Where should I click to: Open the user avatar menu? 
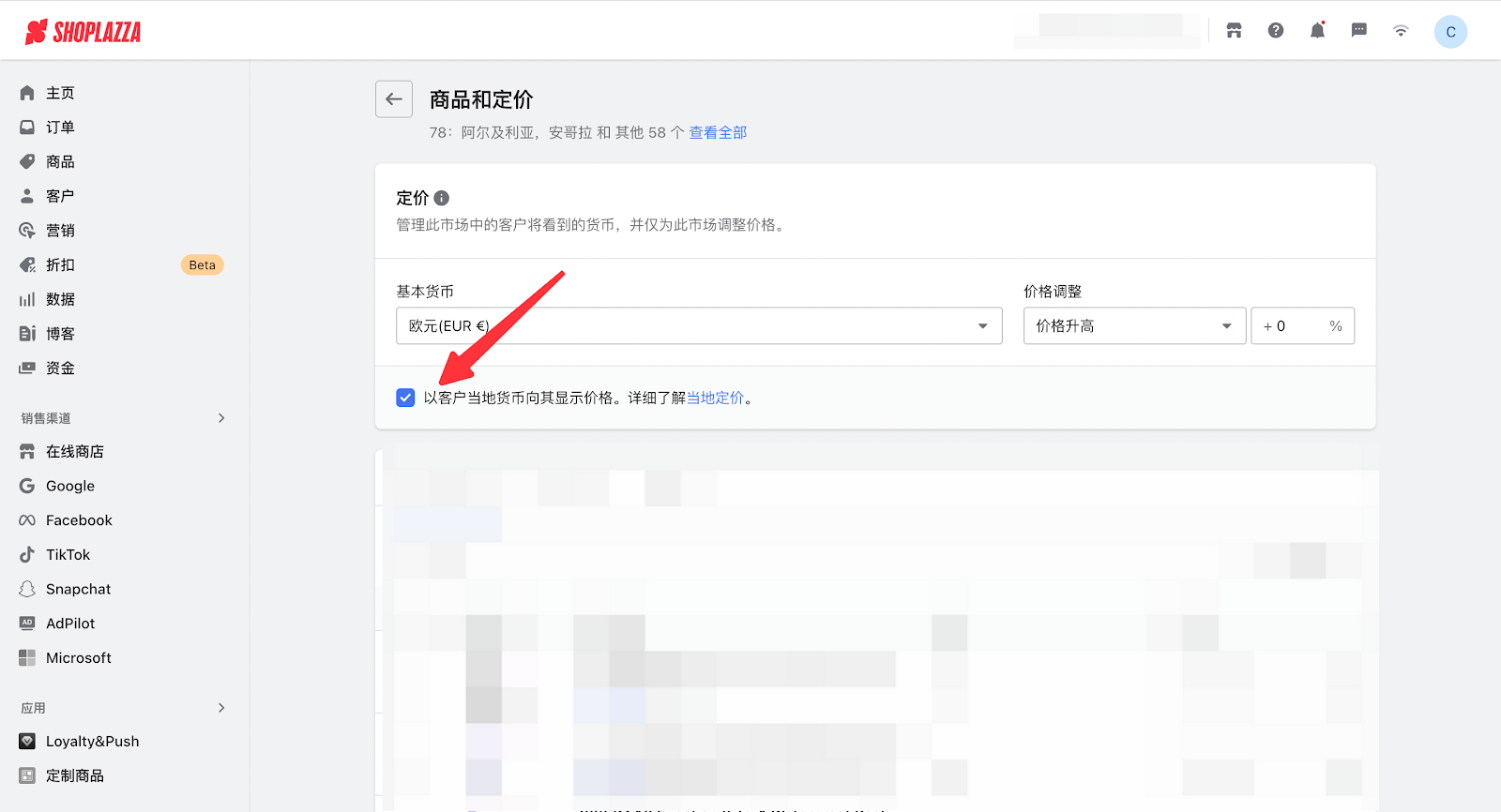[1450, 32]
